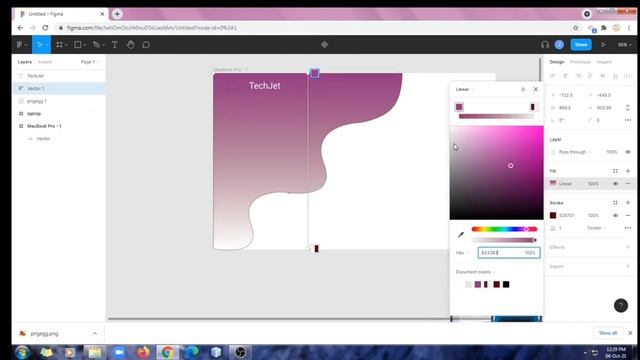Switch to the Design tab
The height and width of the screenshot is (360, 640).
557,62
